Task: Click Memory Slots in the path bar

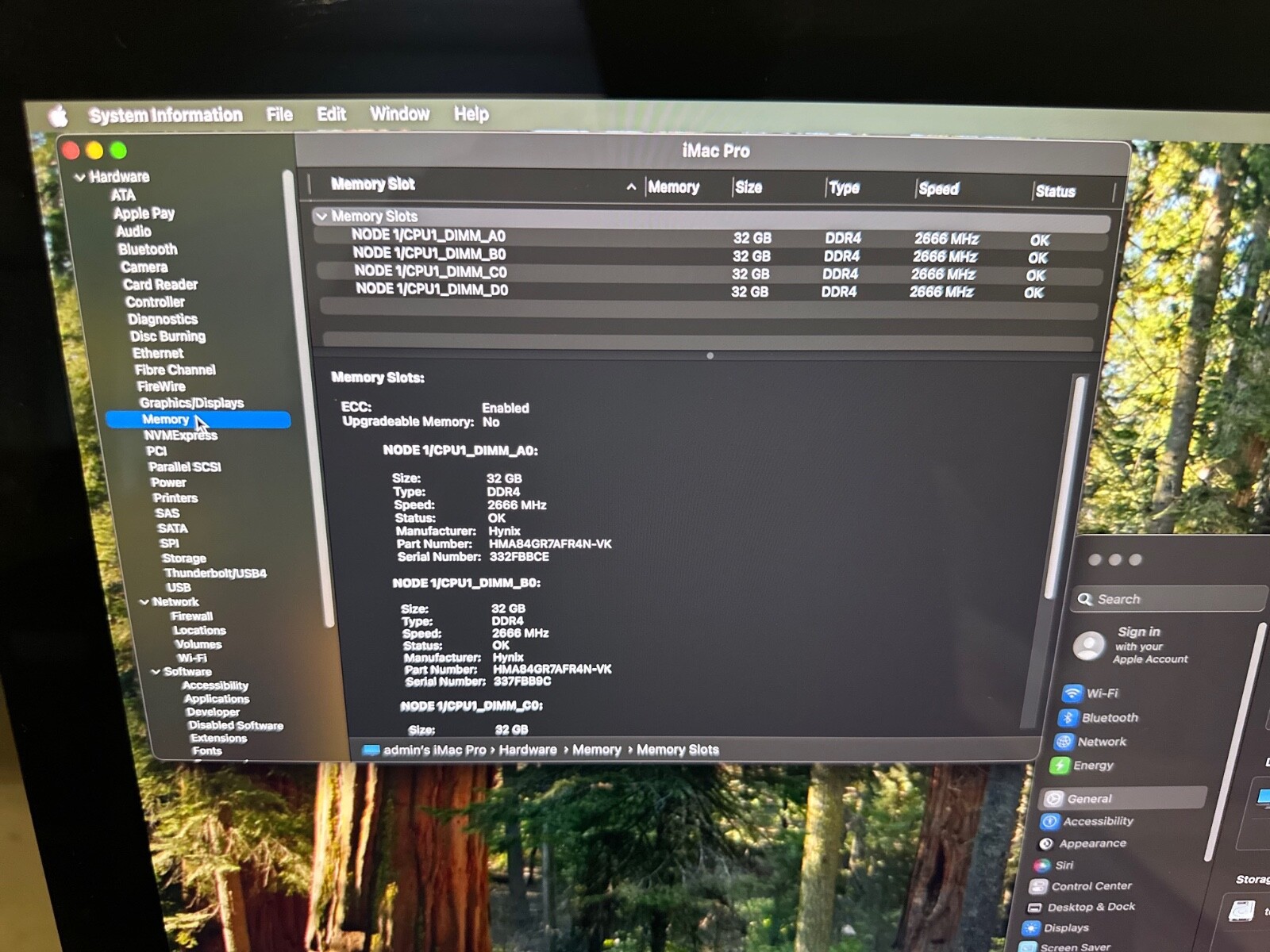Action: [678, 750]
